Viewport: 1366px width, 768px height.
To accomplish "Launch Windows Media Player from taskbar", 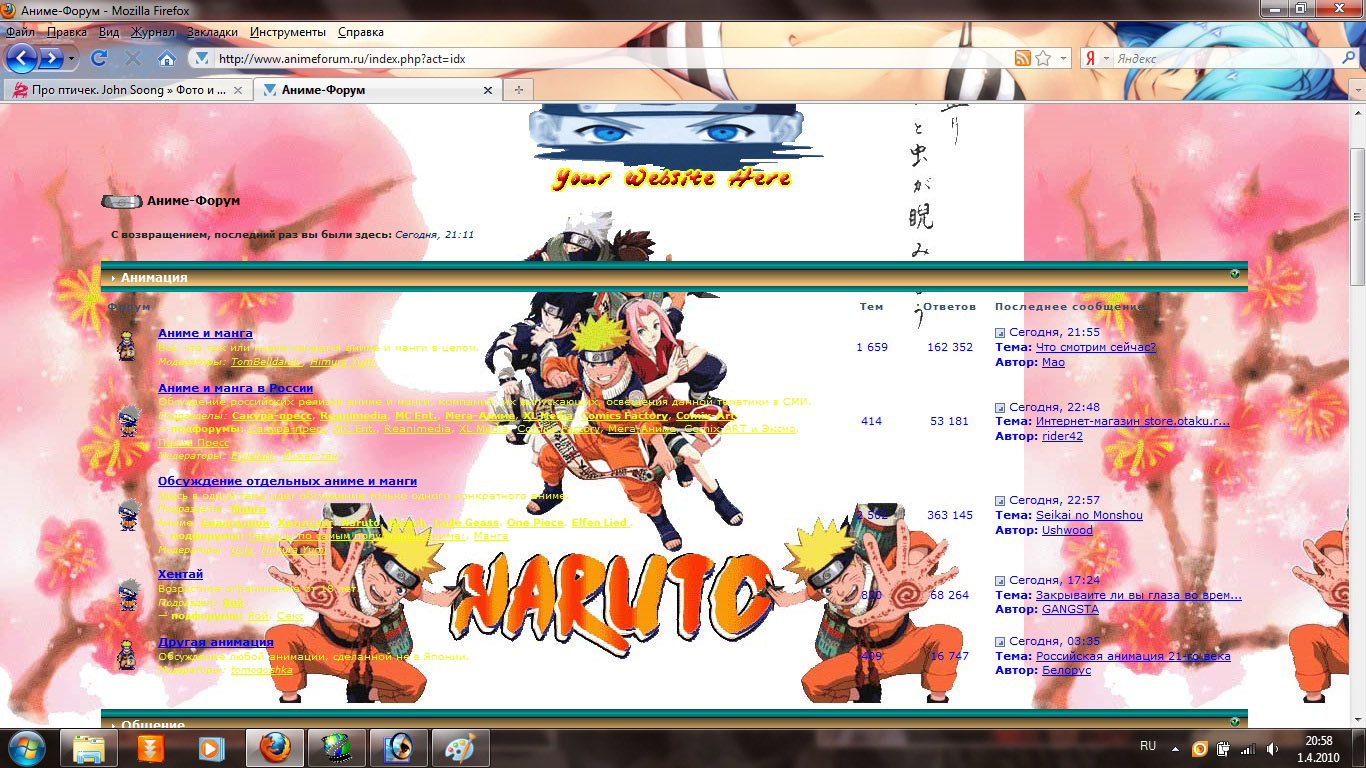I will coord(212,748).
